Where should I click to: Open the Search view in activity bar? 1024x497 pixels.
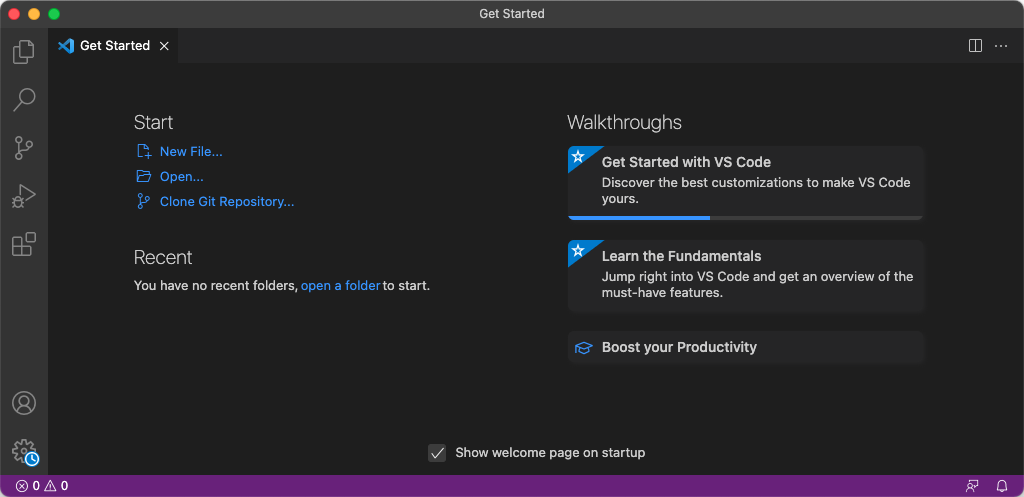point(24,100)
